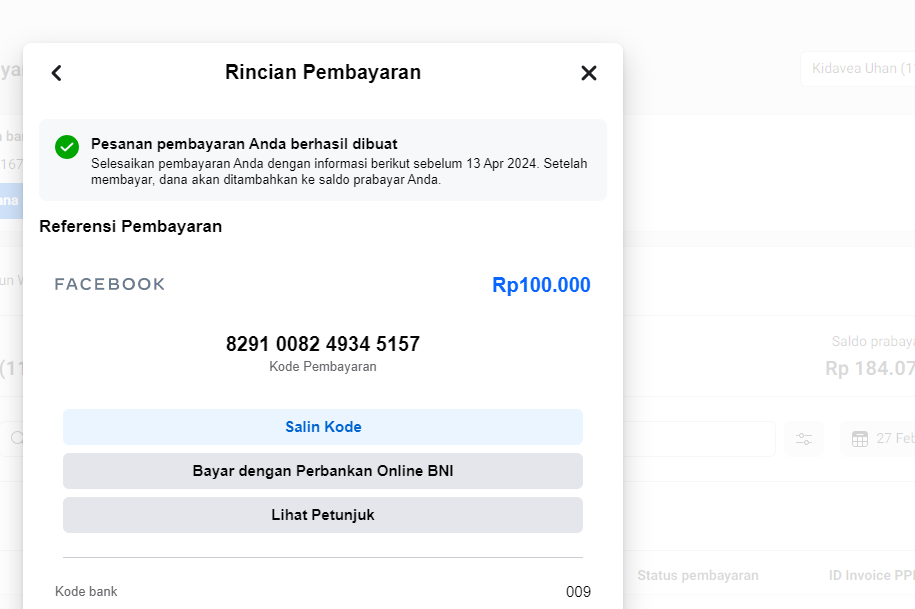Click the green success checkmark icon

pyautogui.click(x=67, y=147)
